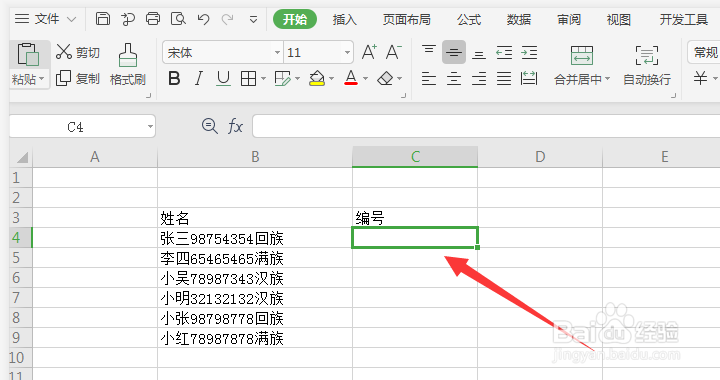Center text horizontally
Viewport: 720px width, 380px height.
click(x=454, y=78)
